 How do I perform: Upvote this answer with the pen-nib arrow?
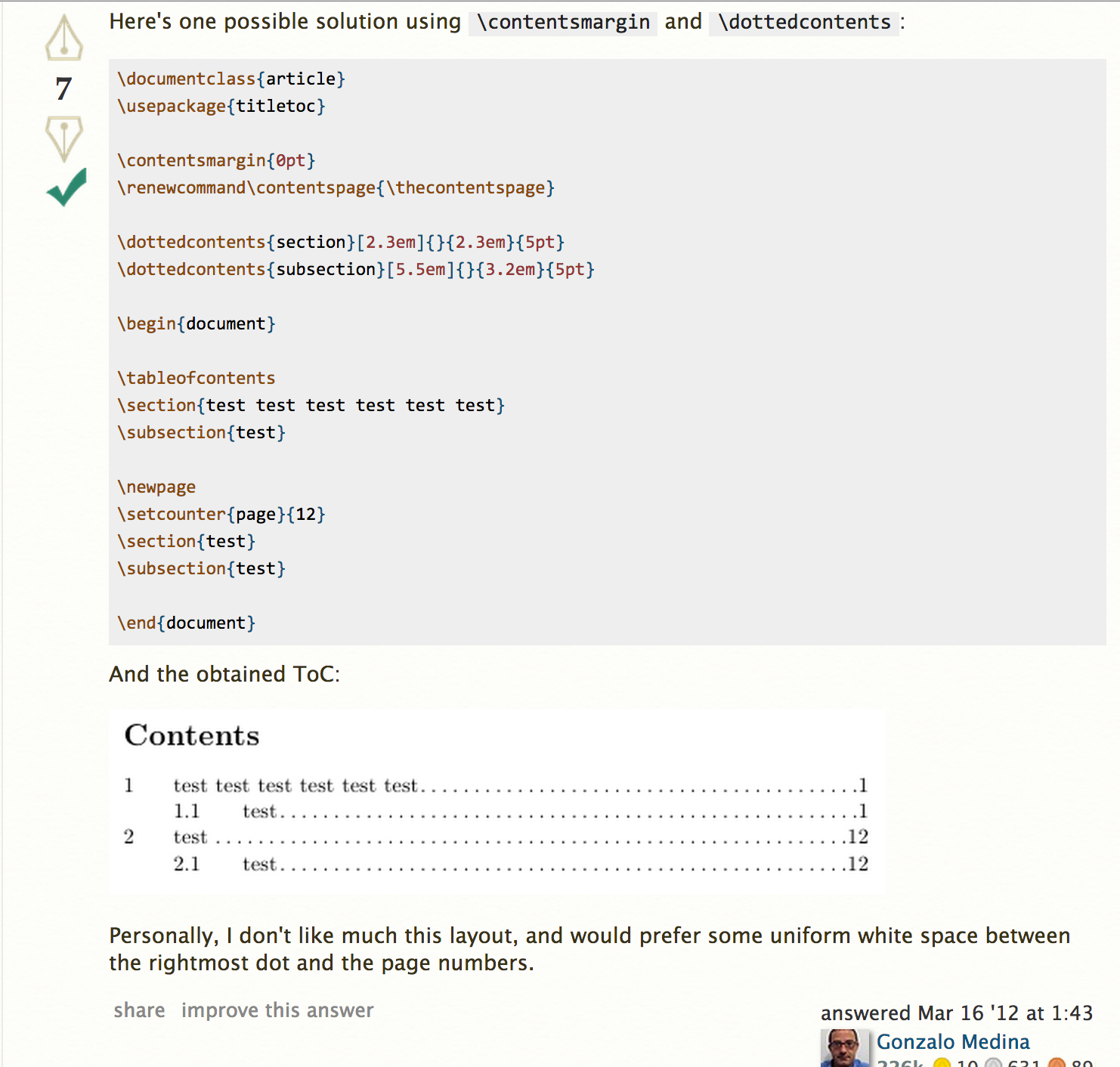coord(64,38)
